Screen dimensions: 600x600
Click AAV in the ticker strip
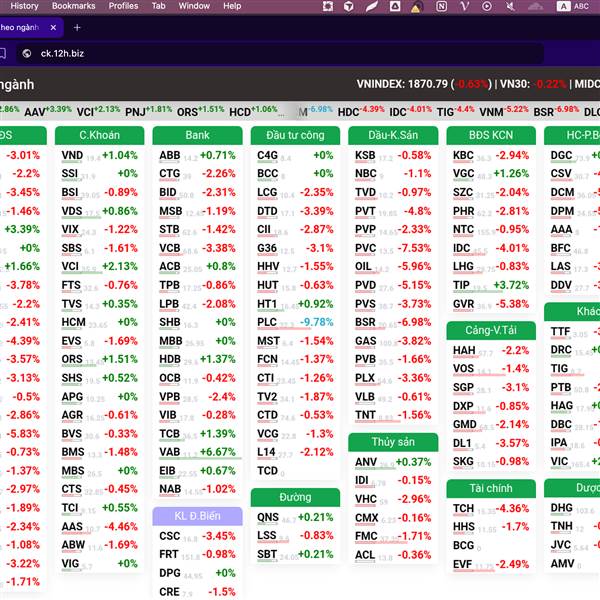pyautogui.click(x=35, y=112)
